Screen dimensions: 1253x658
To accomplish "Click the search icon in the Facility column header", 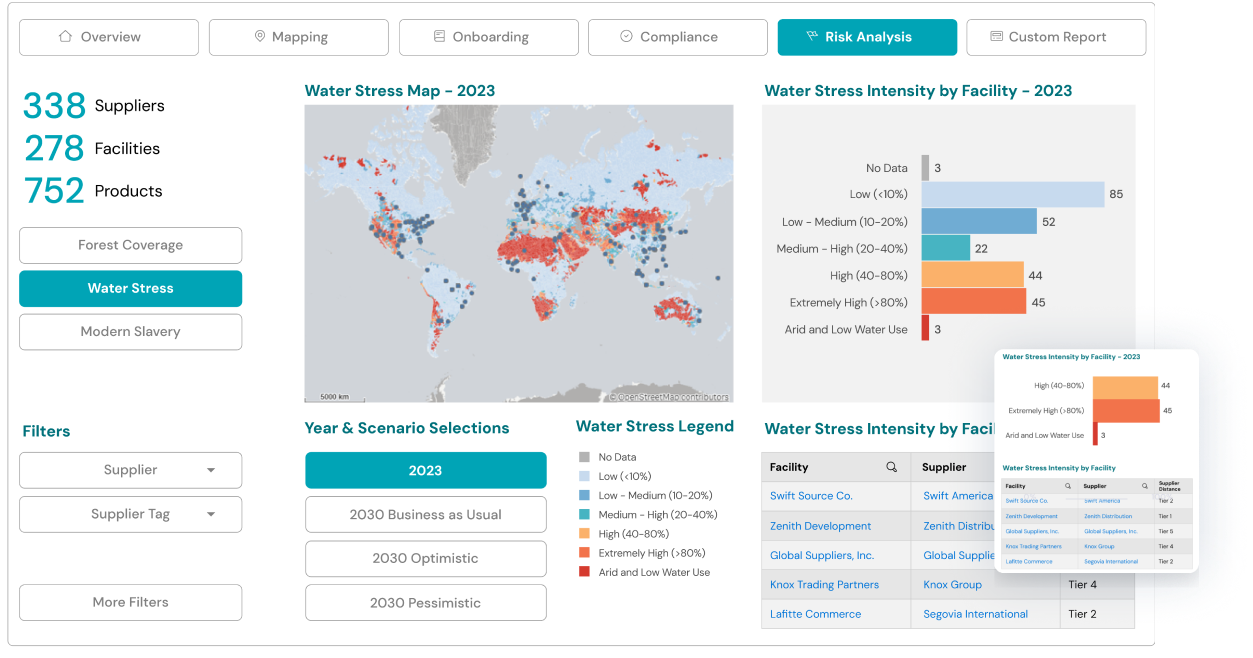I will point(890,466).
